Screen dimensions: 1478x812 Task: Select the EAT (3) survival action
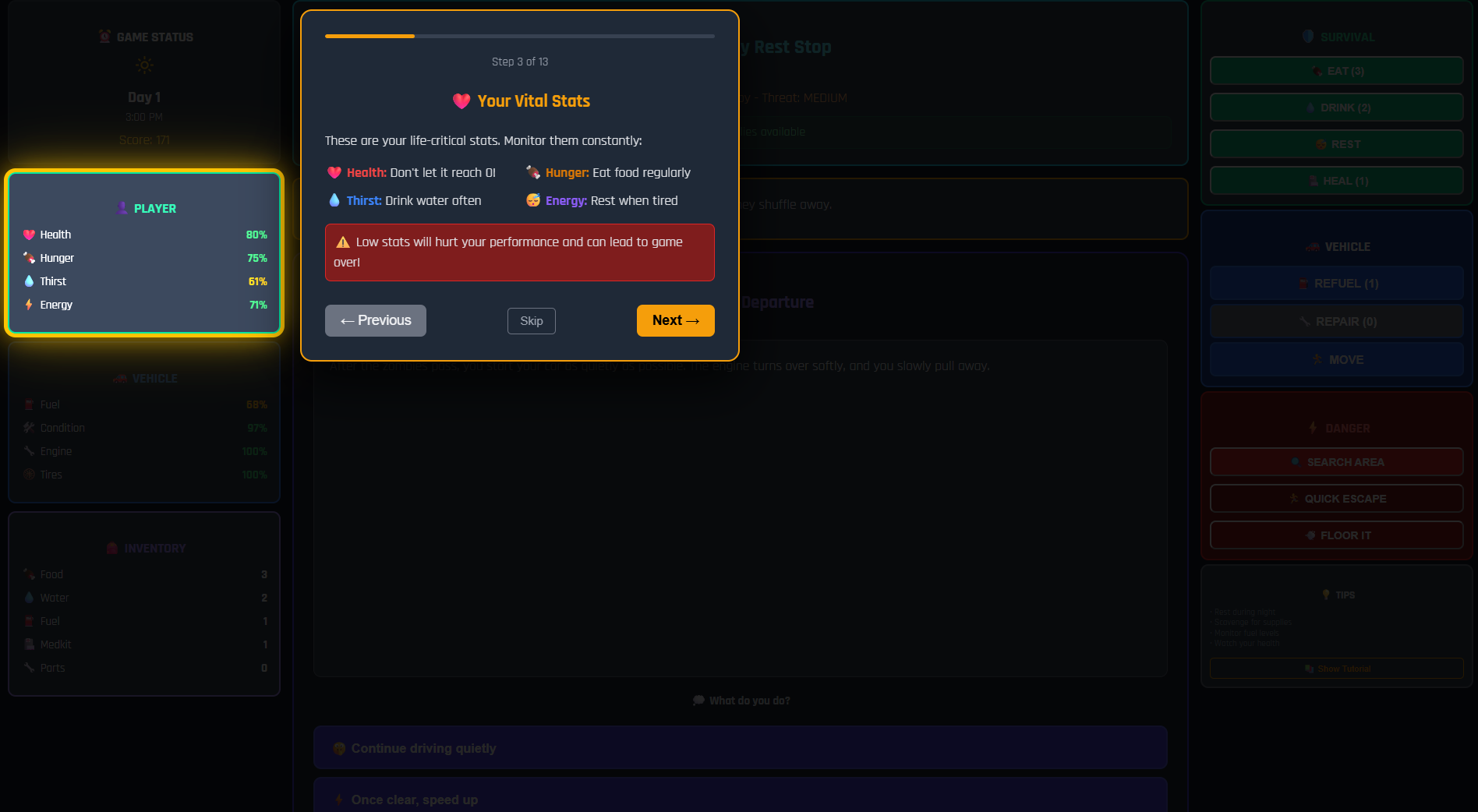point(1337,71)
